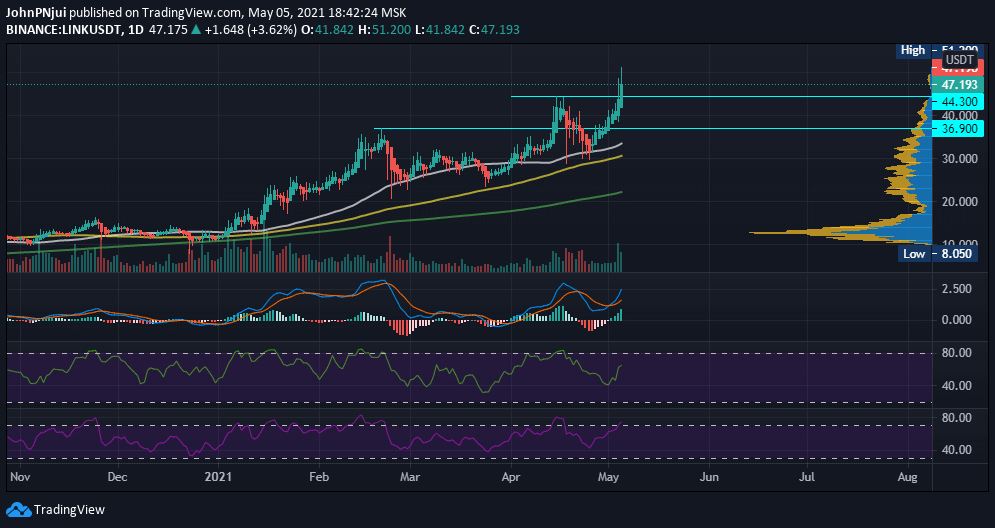
Task: Click the green 47.193 current price tag
Action: coord(957,85)
